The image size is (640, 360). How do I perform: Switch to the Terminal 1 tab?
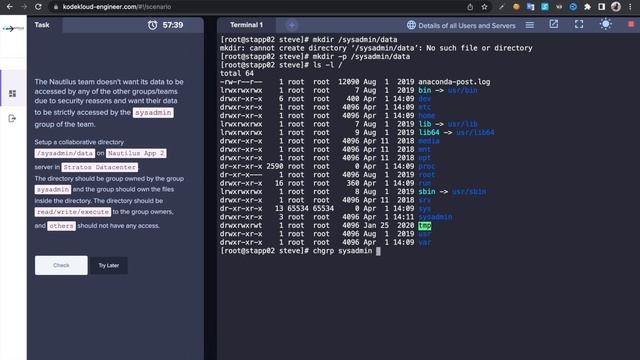(x=247, y=25)
